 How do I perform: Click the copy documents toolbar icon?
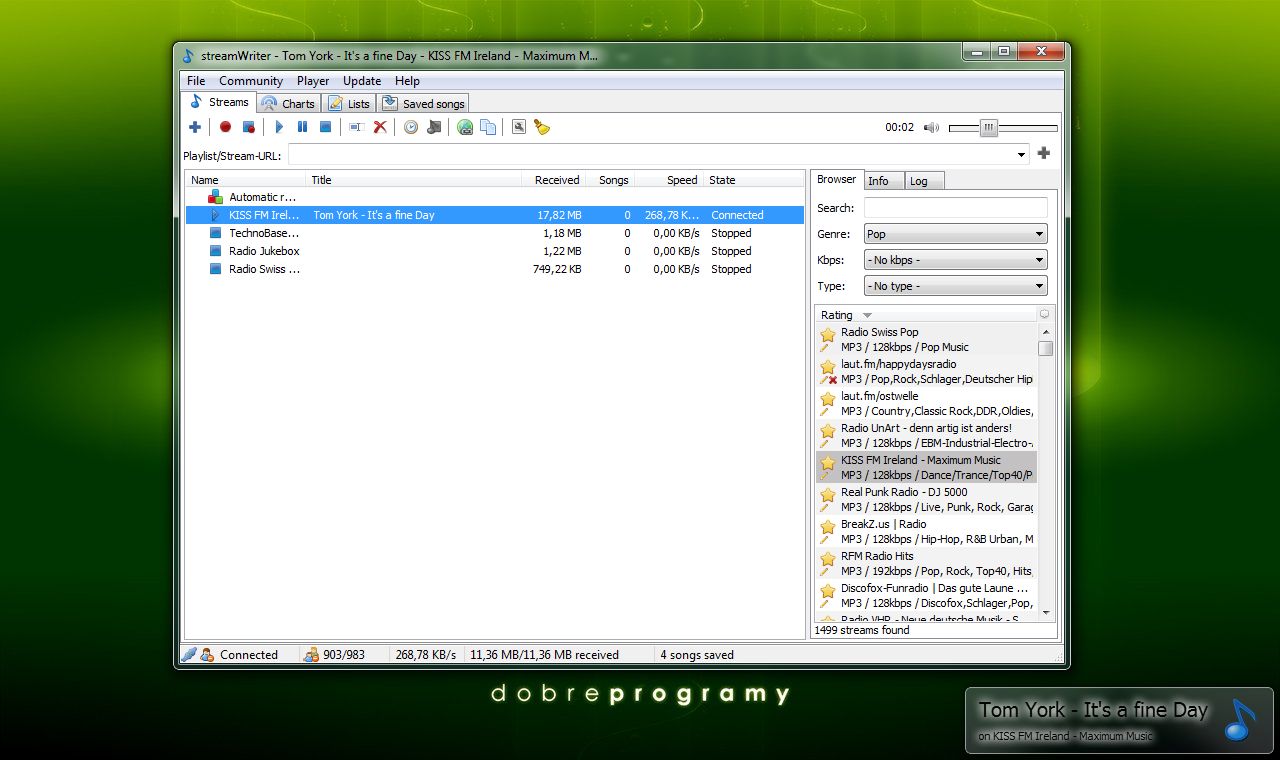pyautogui.click(x=488, y=127)
